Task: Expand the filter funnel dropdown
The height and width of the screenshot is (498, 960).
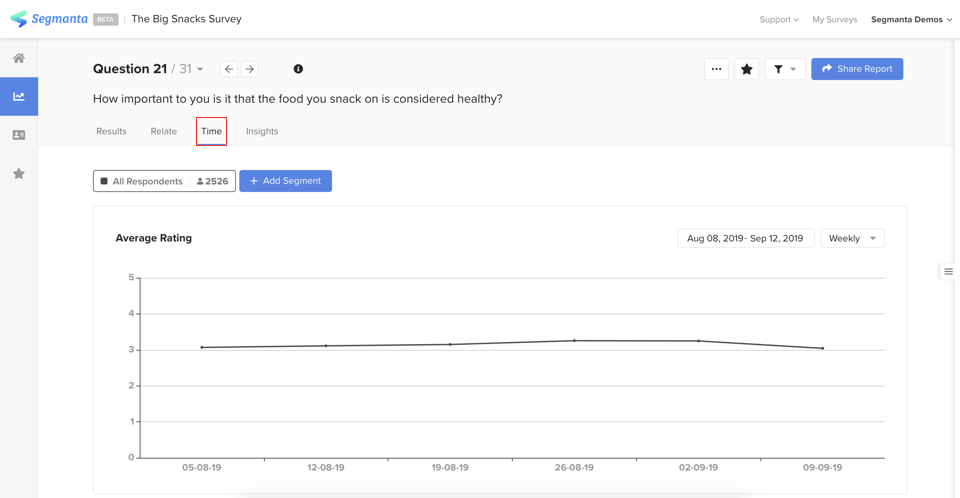Action: pyautogui.click(x=785, y=69)
